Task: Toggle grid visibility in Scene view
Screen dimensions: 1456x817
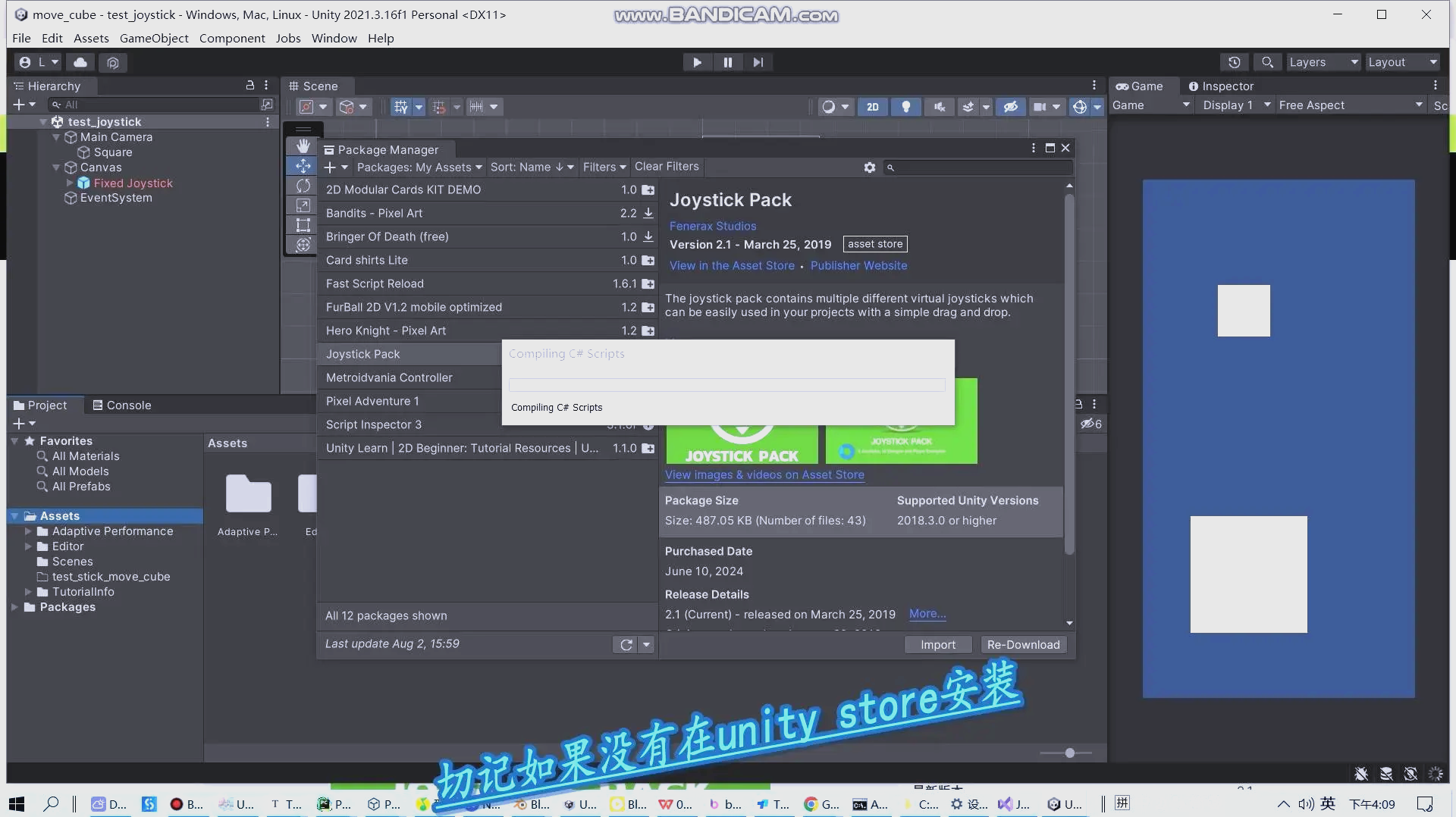Action: (x=400, y=107)
